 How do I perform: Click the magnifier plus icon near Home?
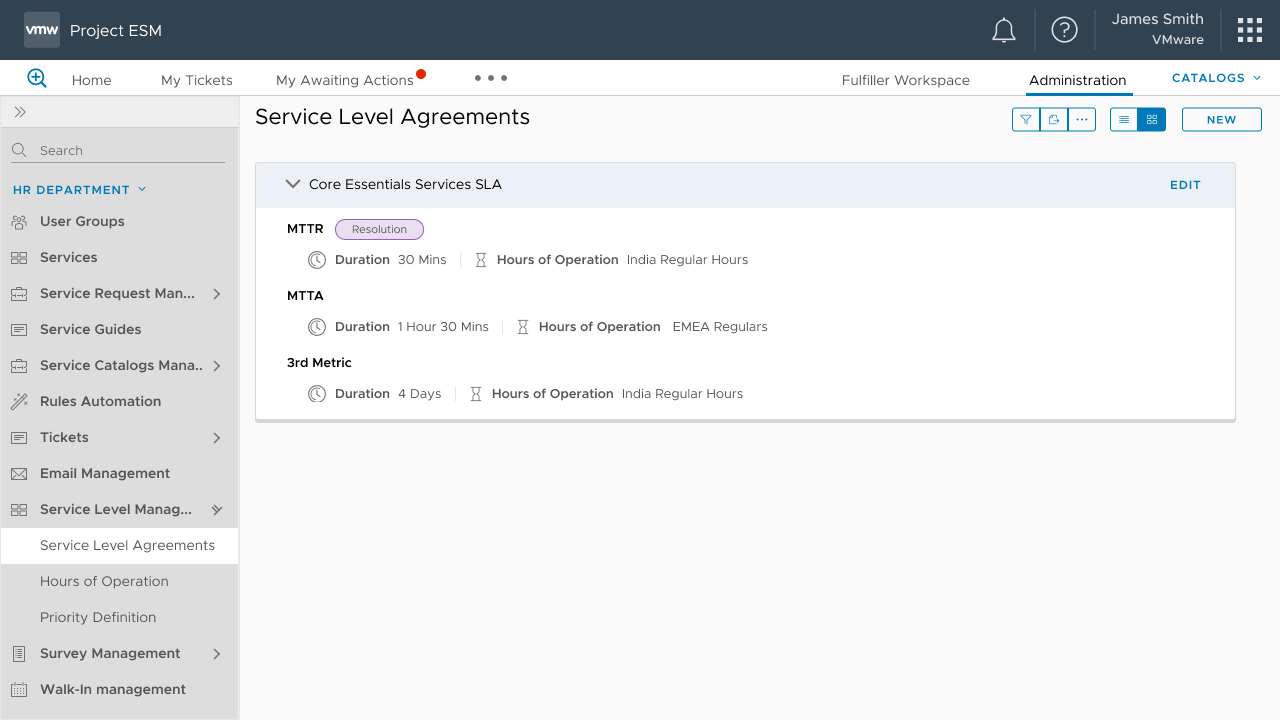[x=37, y=78]
